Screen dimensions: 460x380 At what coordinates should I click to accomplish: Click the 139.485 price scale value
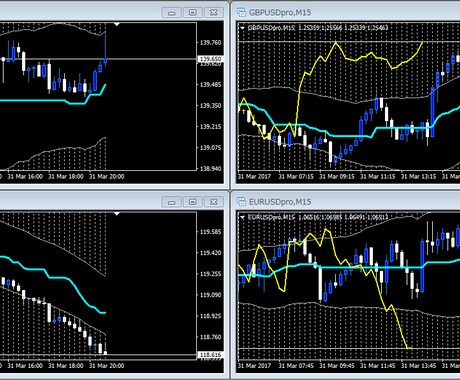[210, 85]
